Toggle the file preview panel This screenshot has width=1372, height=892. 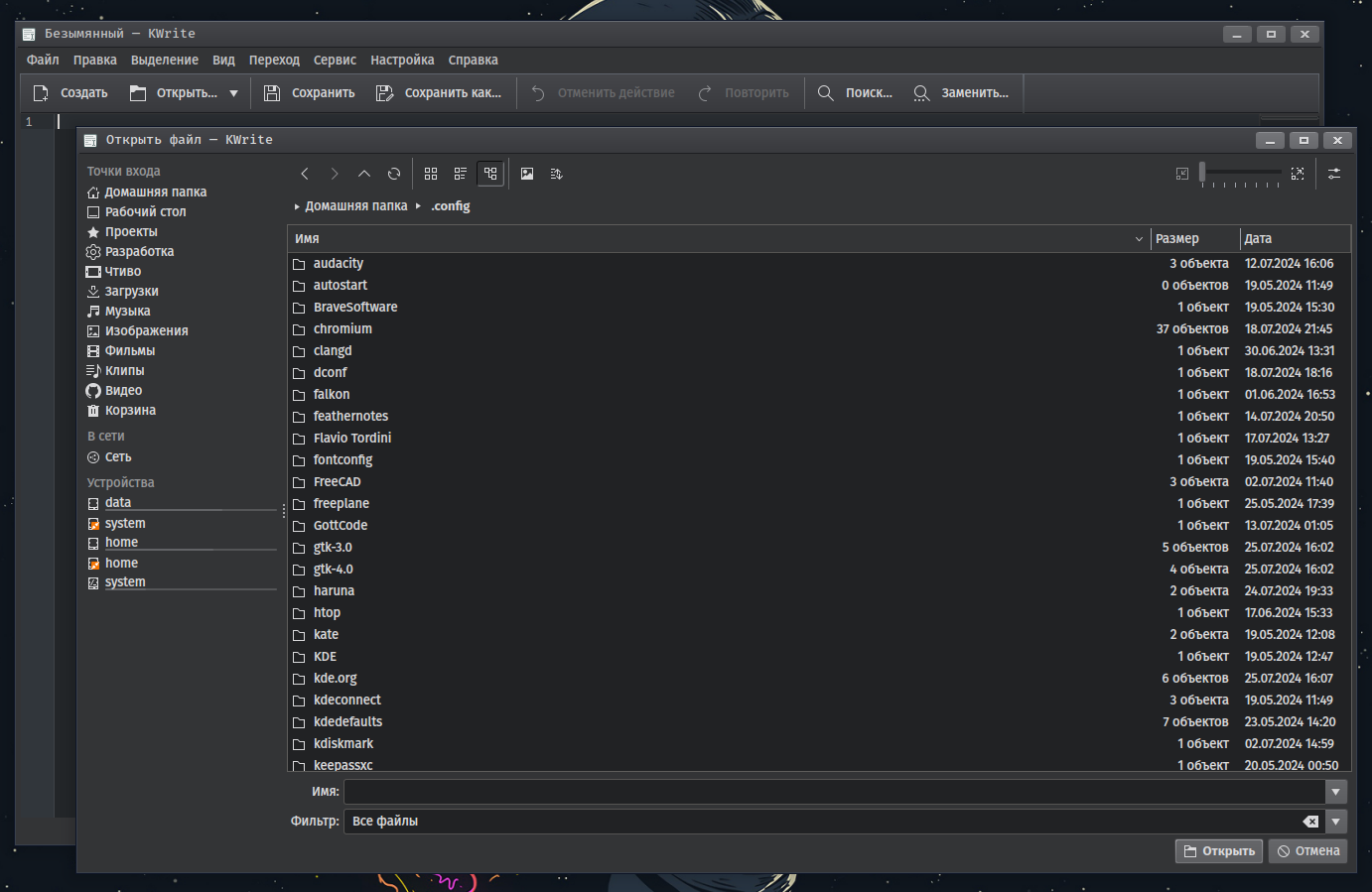527,173
